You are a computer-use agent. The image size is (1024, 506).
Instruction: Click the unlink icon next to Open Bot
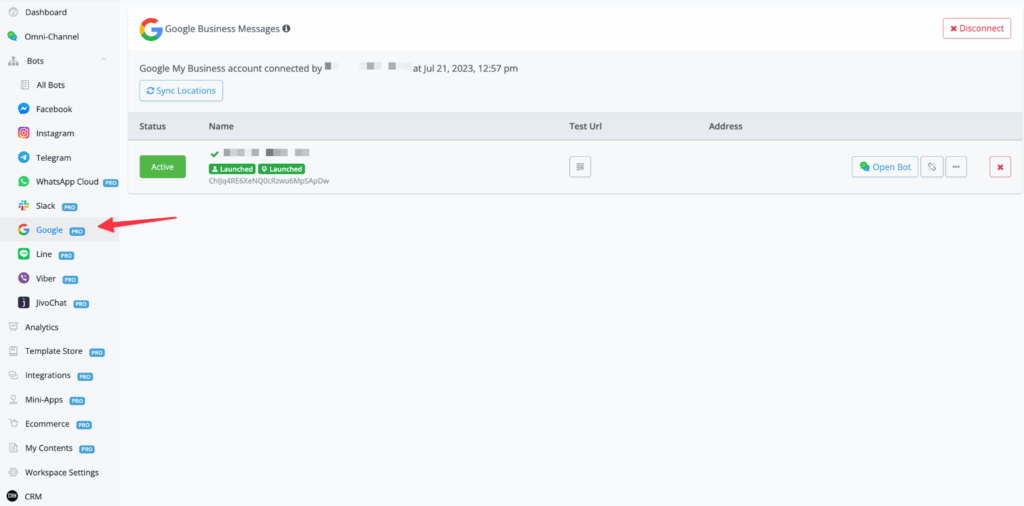(x=932, y=167)
